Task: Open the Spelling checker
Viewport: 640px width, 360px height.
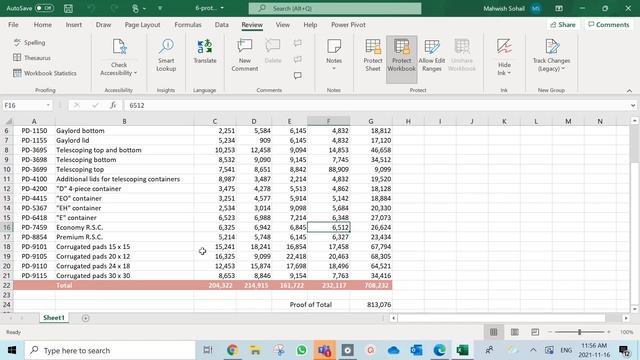Action: point(29,42)
